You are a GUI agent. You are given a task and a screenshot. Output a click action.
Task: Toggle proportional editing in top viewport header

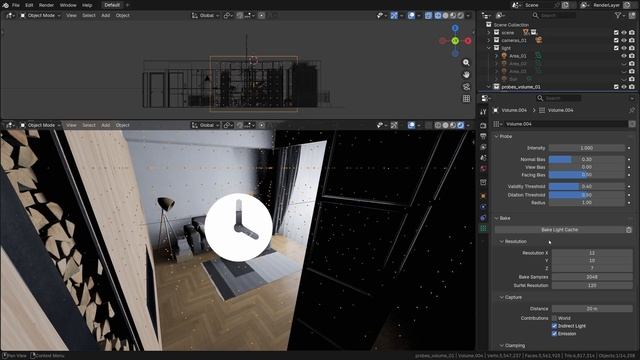tap(262, 16)
